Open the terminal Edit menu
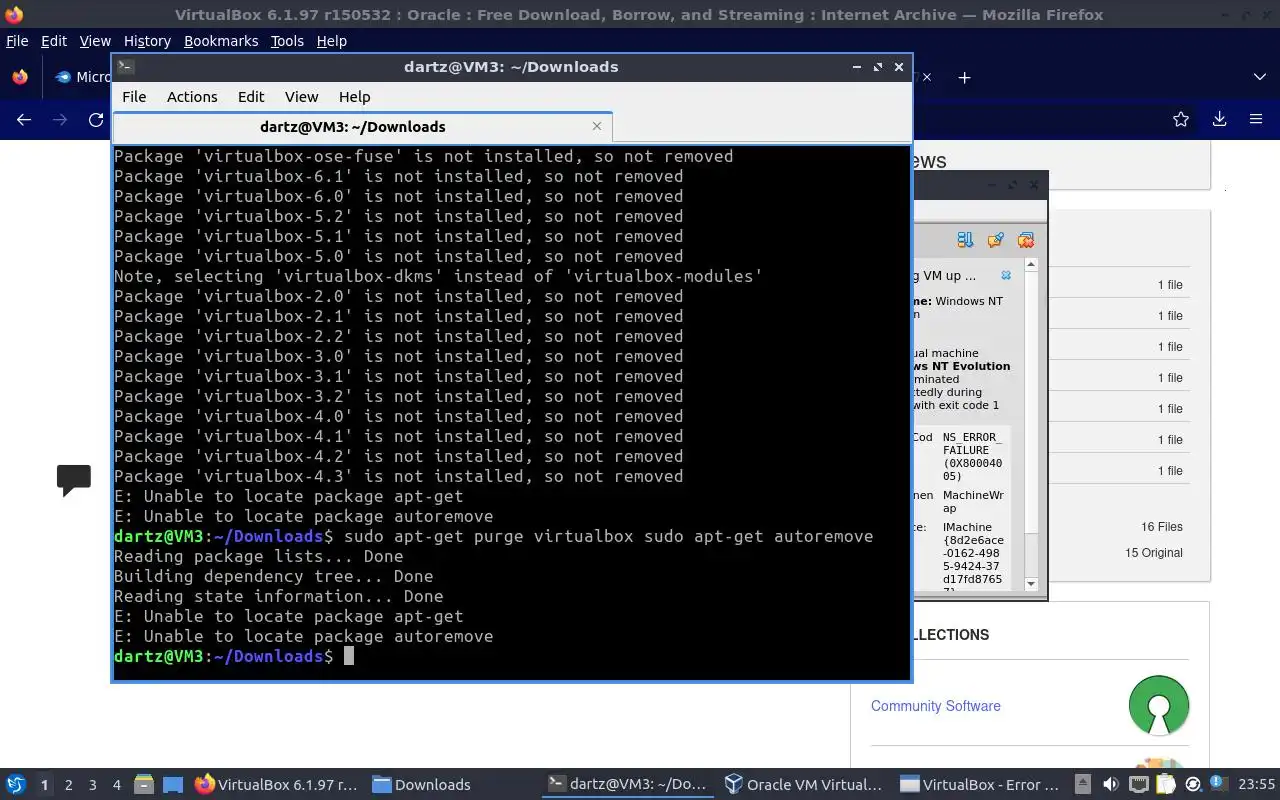Screen dimensions: 1280x800 [251, 97]
